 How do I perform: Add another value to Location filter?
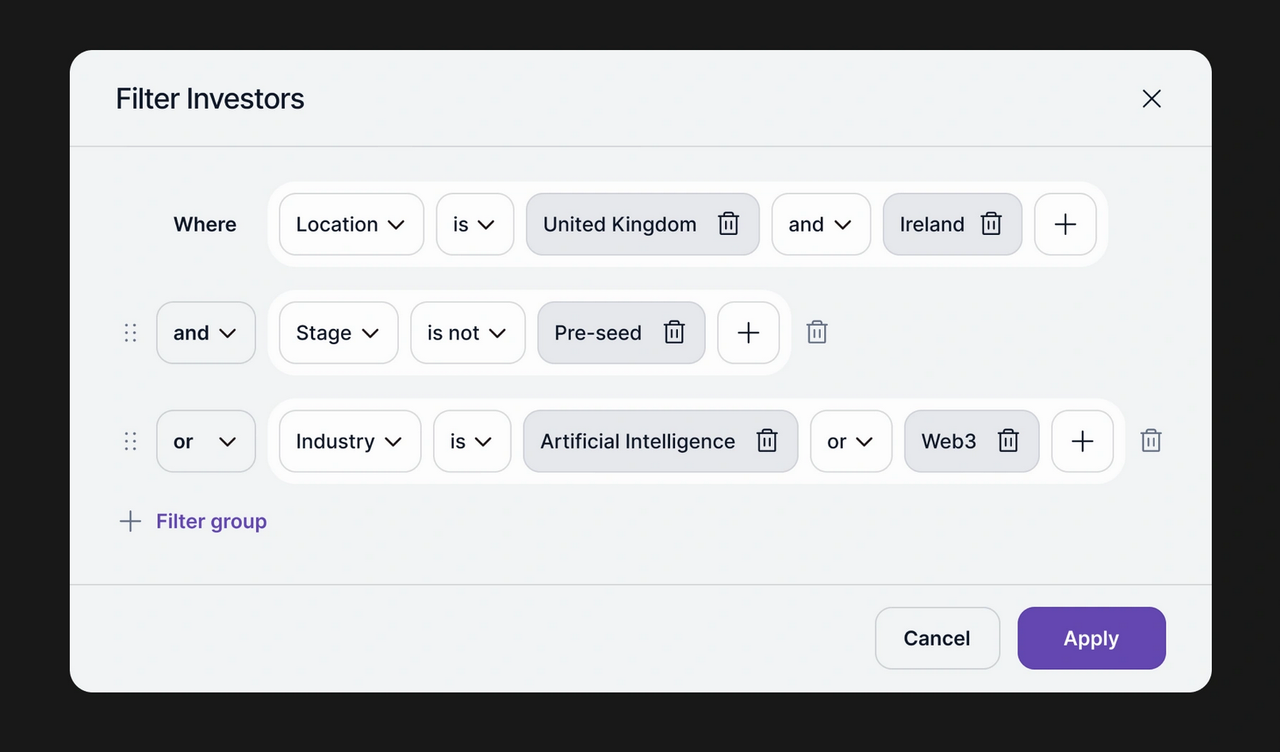pos(1065,224)
